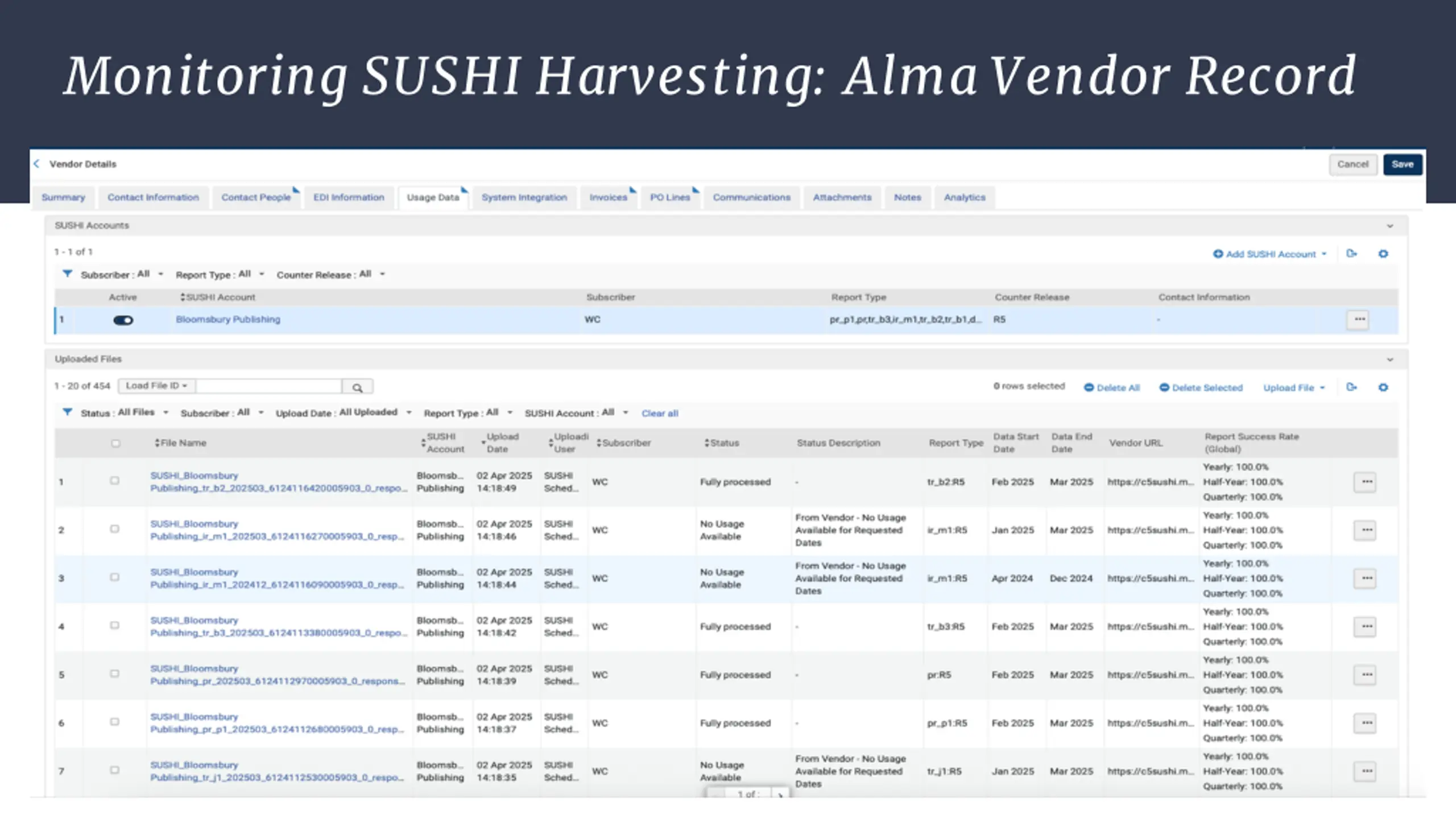Open SUSHI Account filter in Uploaded Files
Screen dimensions: 1456x819
576,412
